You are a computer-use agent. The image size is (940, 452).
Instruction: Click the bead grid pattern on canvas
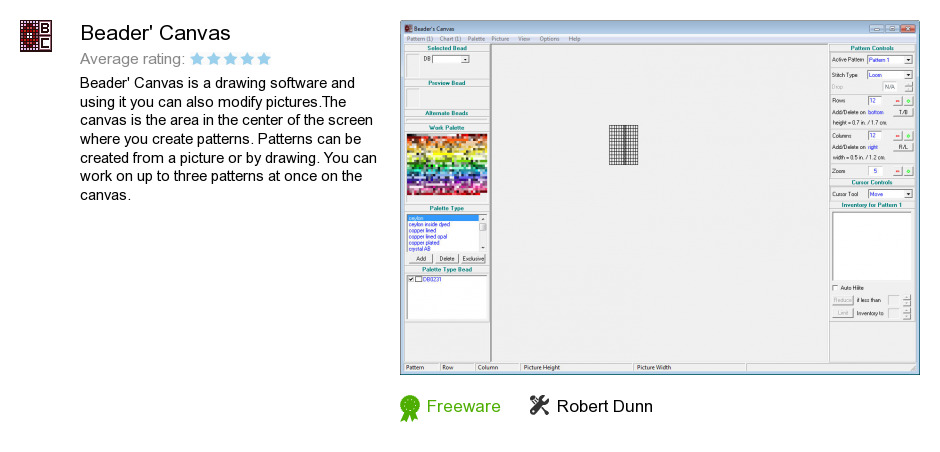click(x=623, y=144)
